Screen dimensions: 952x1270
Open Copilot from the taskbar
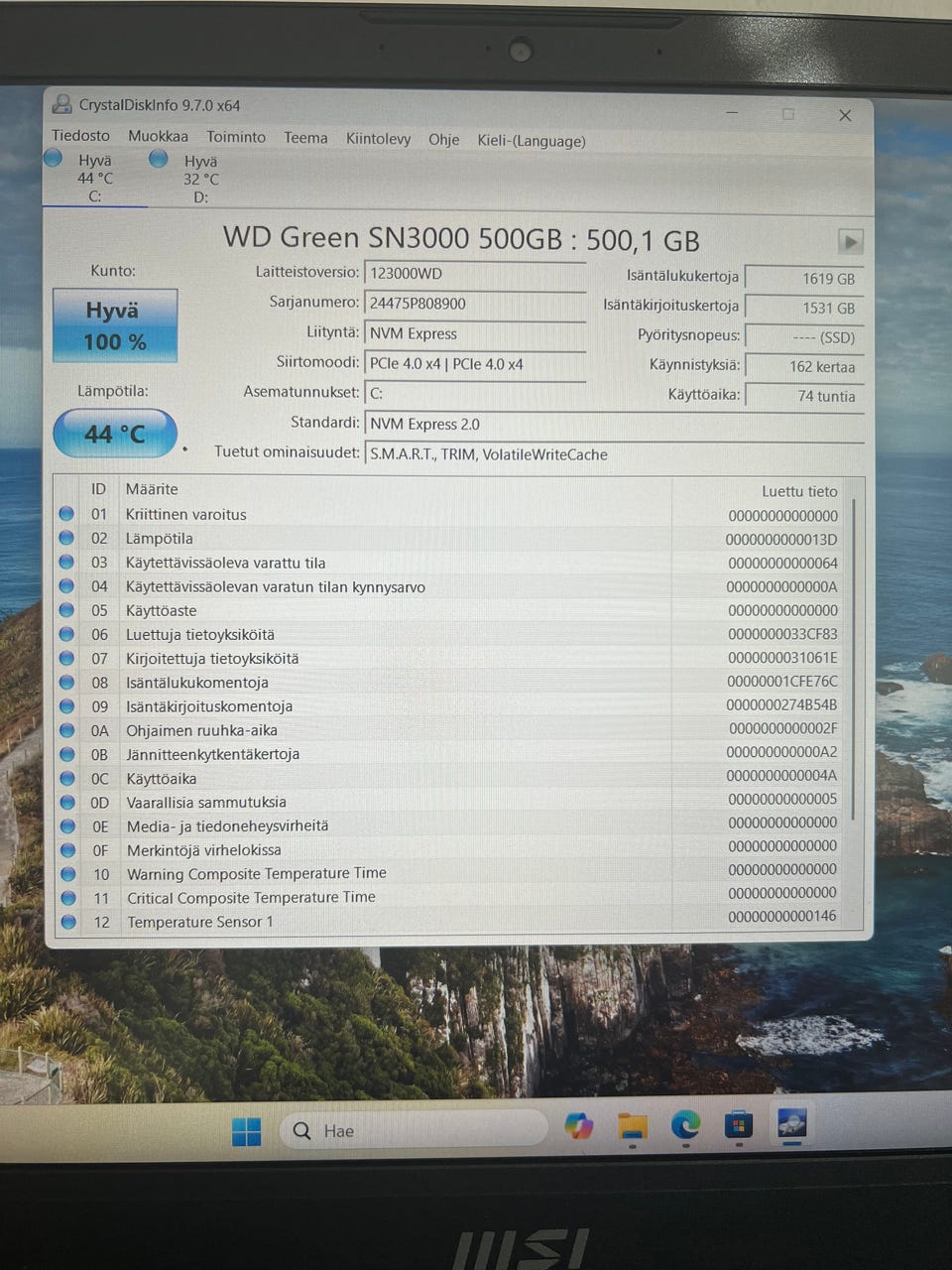click(579, 1126)
